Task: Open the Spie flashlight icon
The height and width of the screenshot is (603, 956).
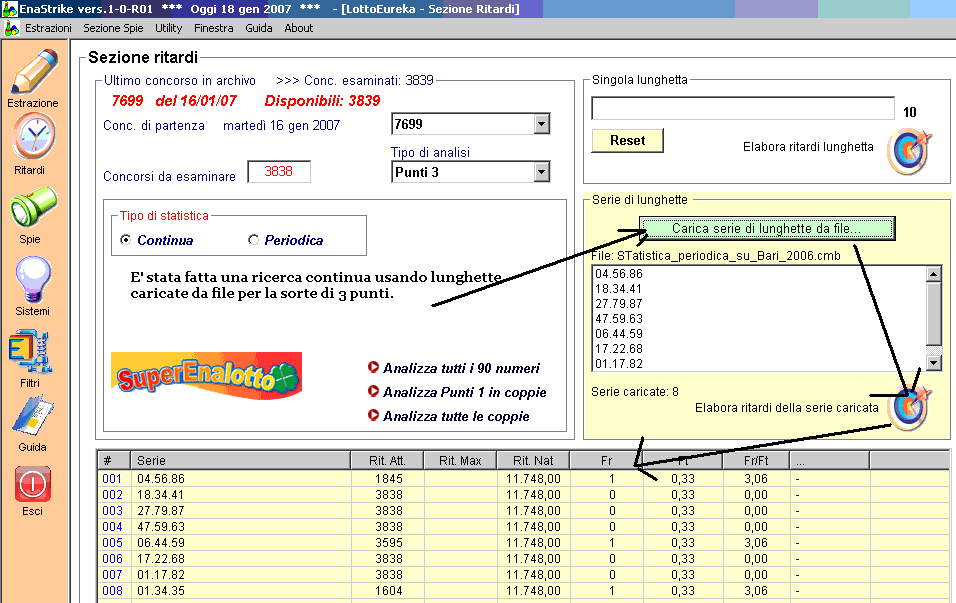Action: pos(32,209)
